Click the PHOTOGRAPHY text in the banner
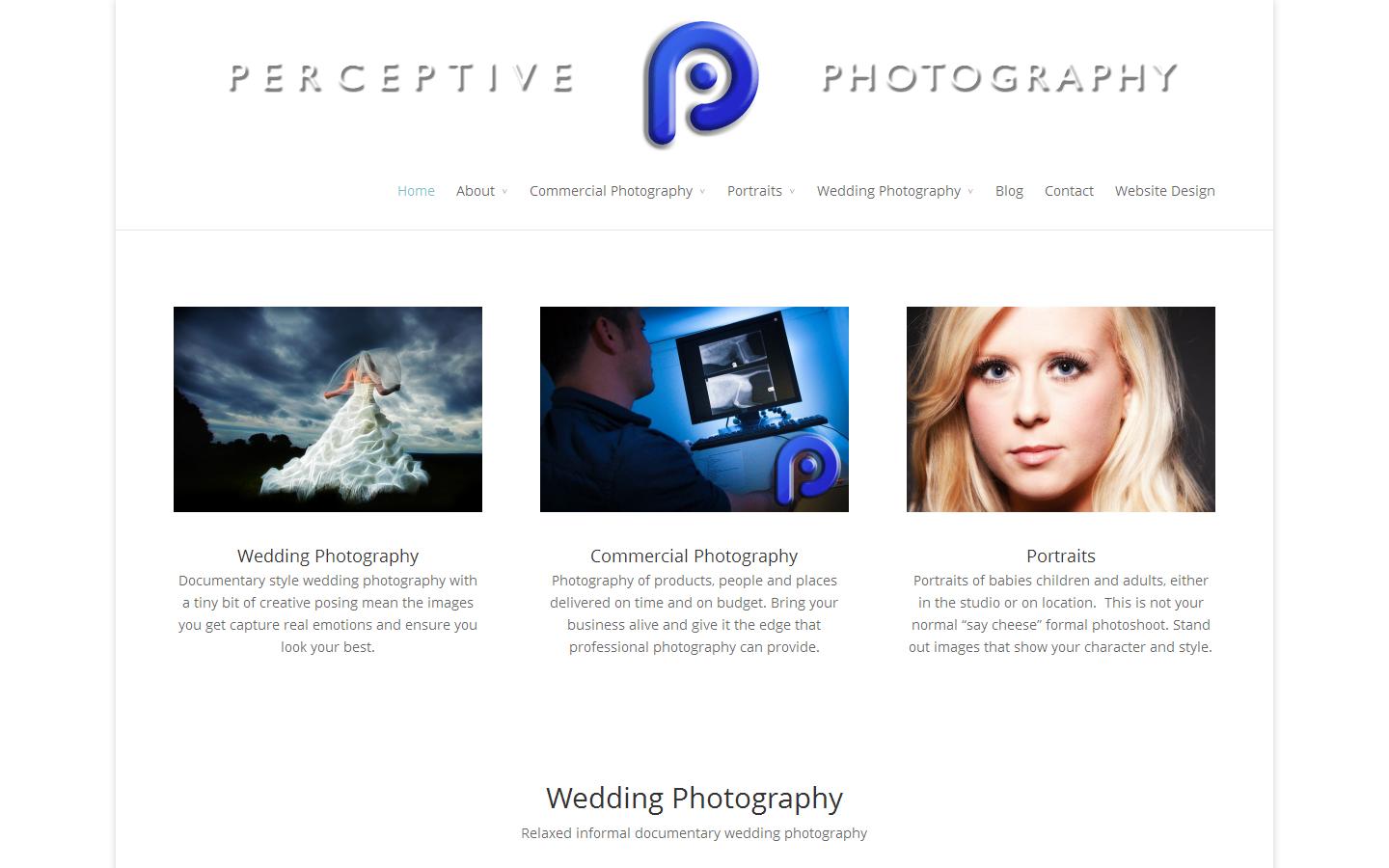Screen dimensions: 1389x868 (x=1000, y=78)
